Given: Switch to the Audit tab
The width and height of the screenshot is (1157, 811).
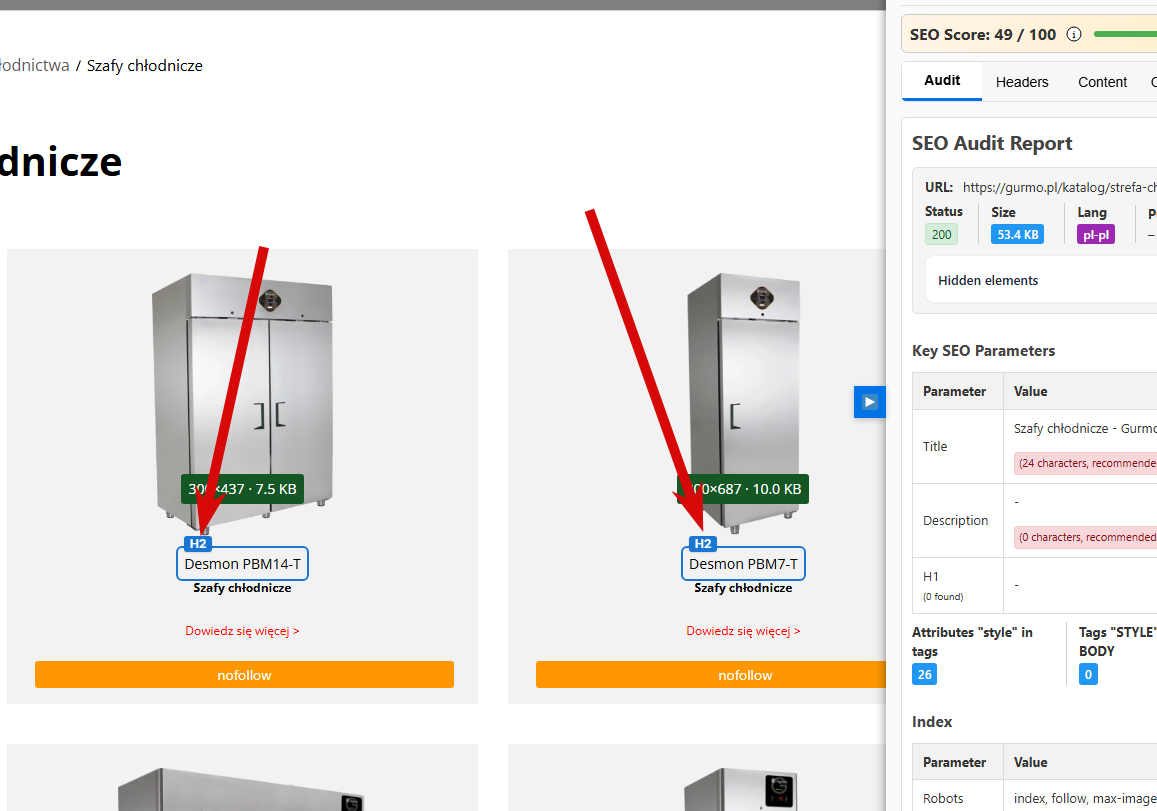Looking at the screenshot, I should pyautogui.click(x=942, y=80).
